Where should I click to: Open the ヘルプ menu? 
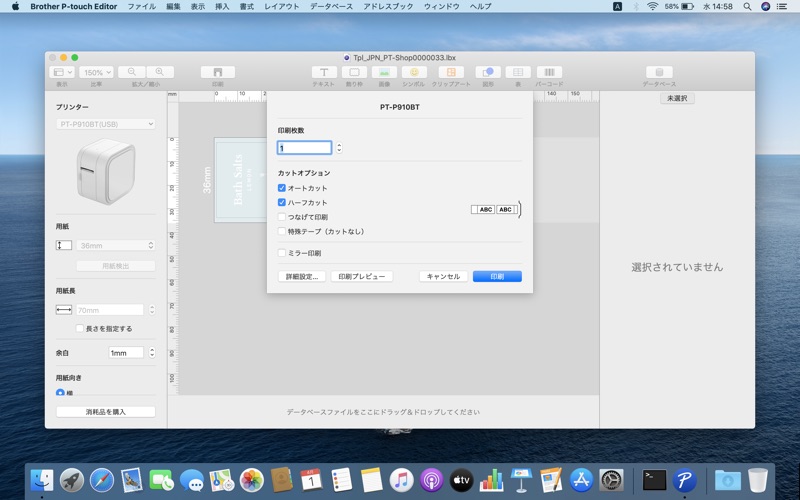480,7
